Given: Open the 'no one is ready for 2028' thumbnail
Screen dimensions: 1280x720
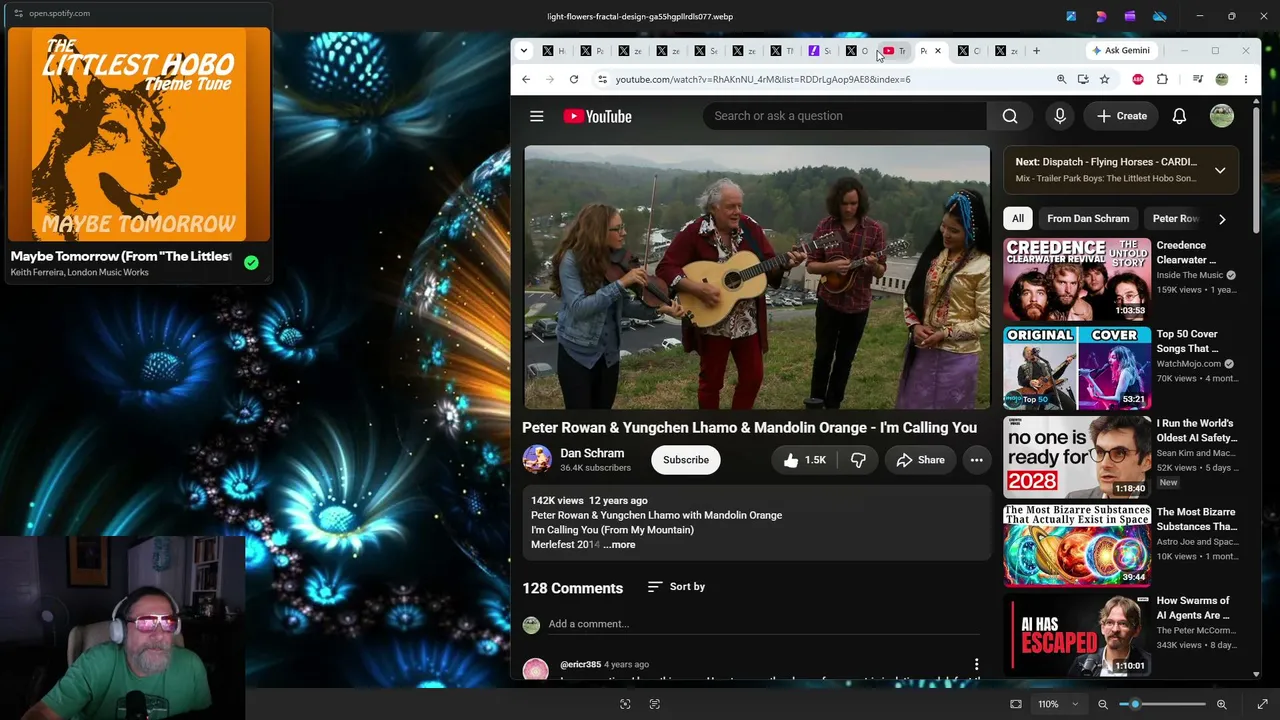Looking at the screenshot, I should click(1077, 457).
